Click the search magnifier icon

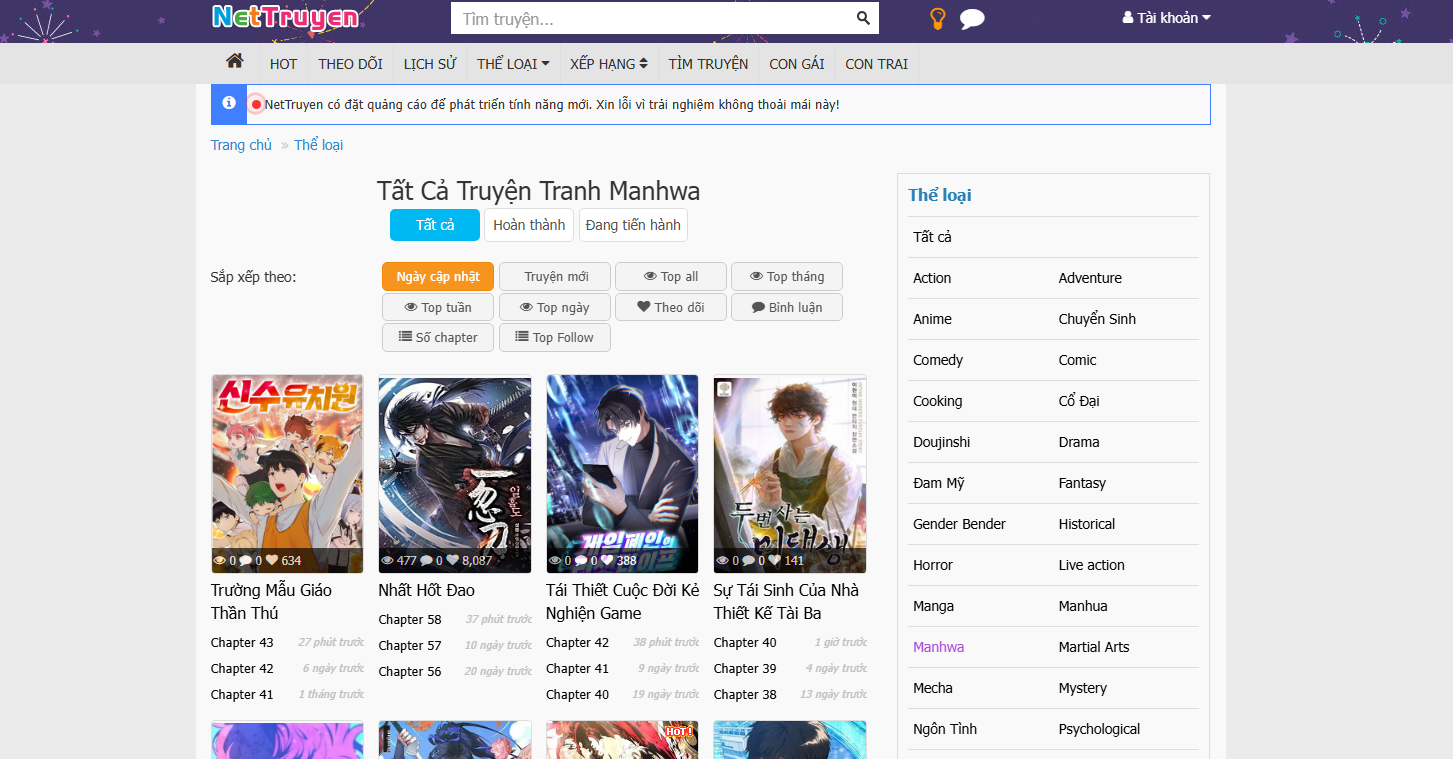coord(863,18)
